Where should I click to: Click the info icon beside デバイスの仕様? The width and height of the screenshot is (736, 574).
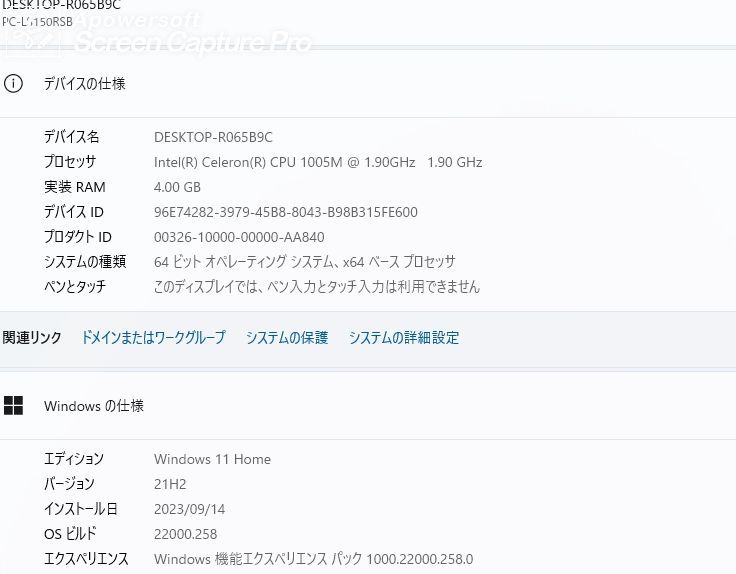point(13,84)
